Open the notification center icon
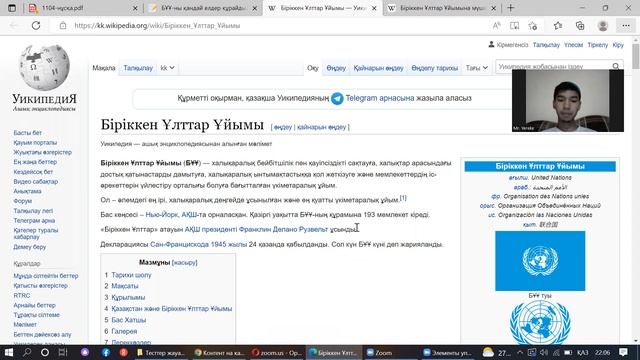 point(623,352)
